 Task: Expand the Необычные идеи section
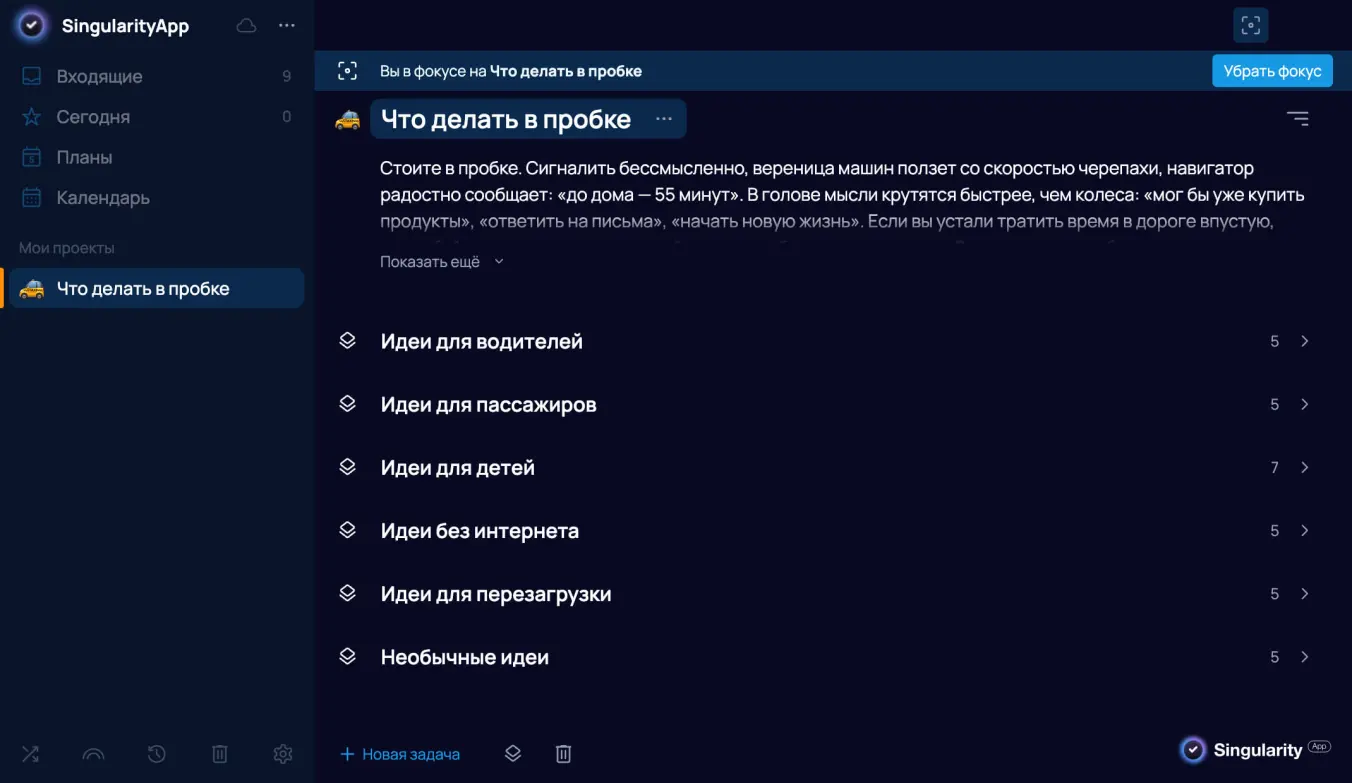point(1305,657)
